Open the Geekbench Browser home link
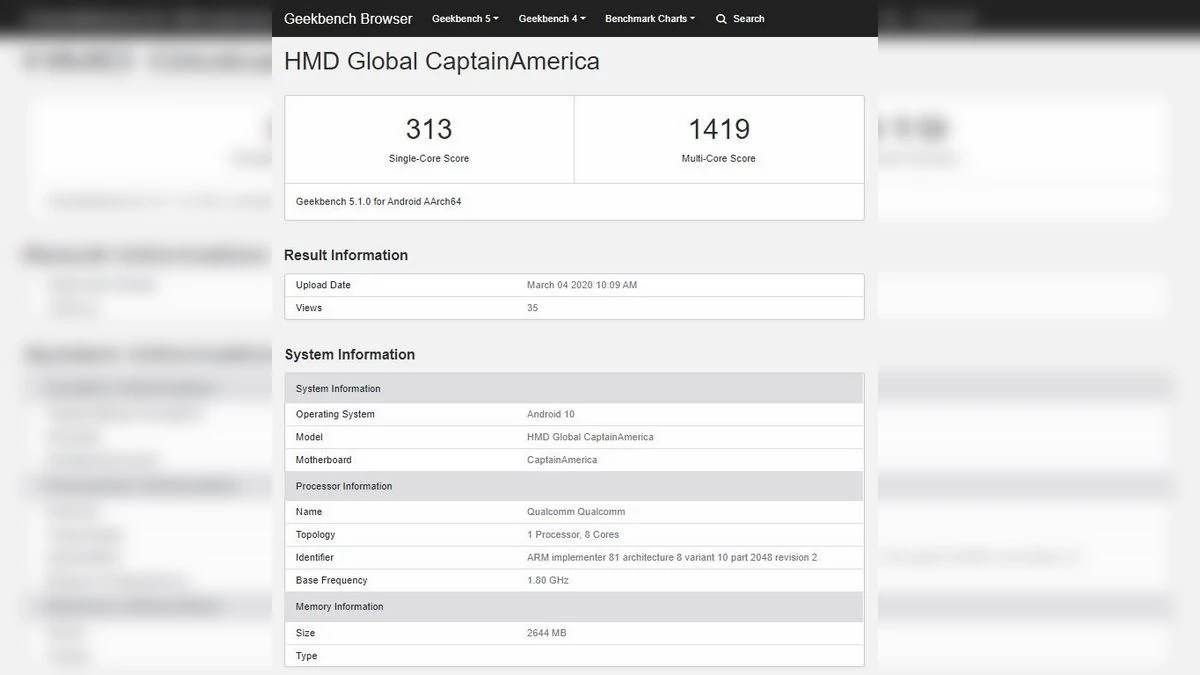The height and width of the screenshot is (675, 1200). pos(348,19)
